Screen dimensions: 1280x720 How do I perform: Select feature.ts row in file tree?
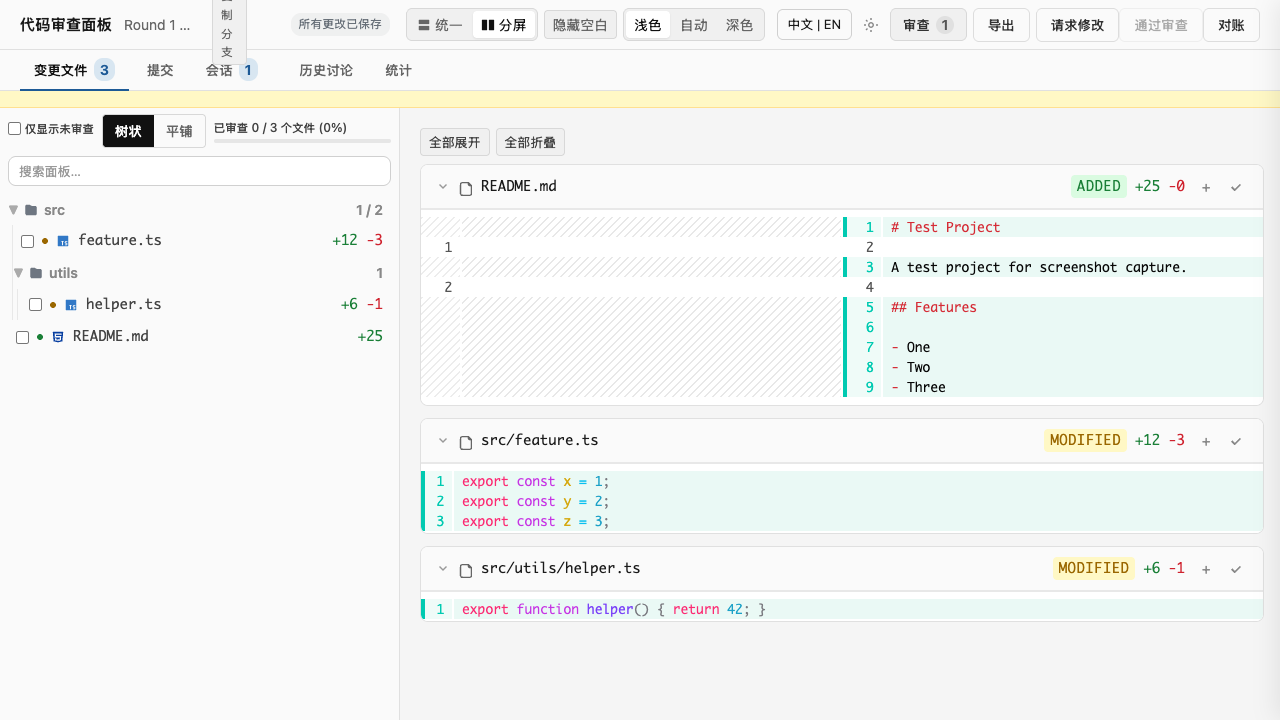(203, 241)
